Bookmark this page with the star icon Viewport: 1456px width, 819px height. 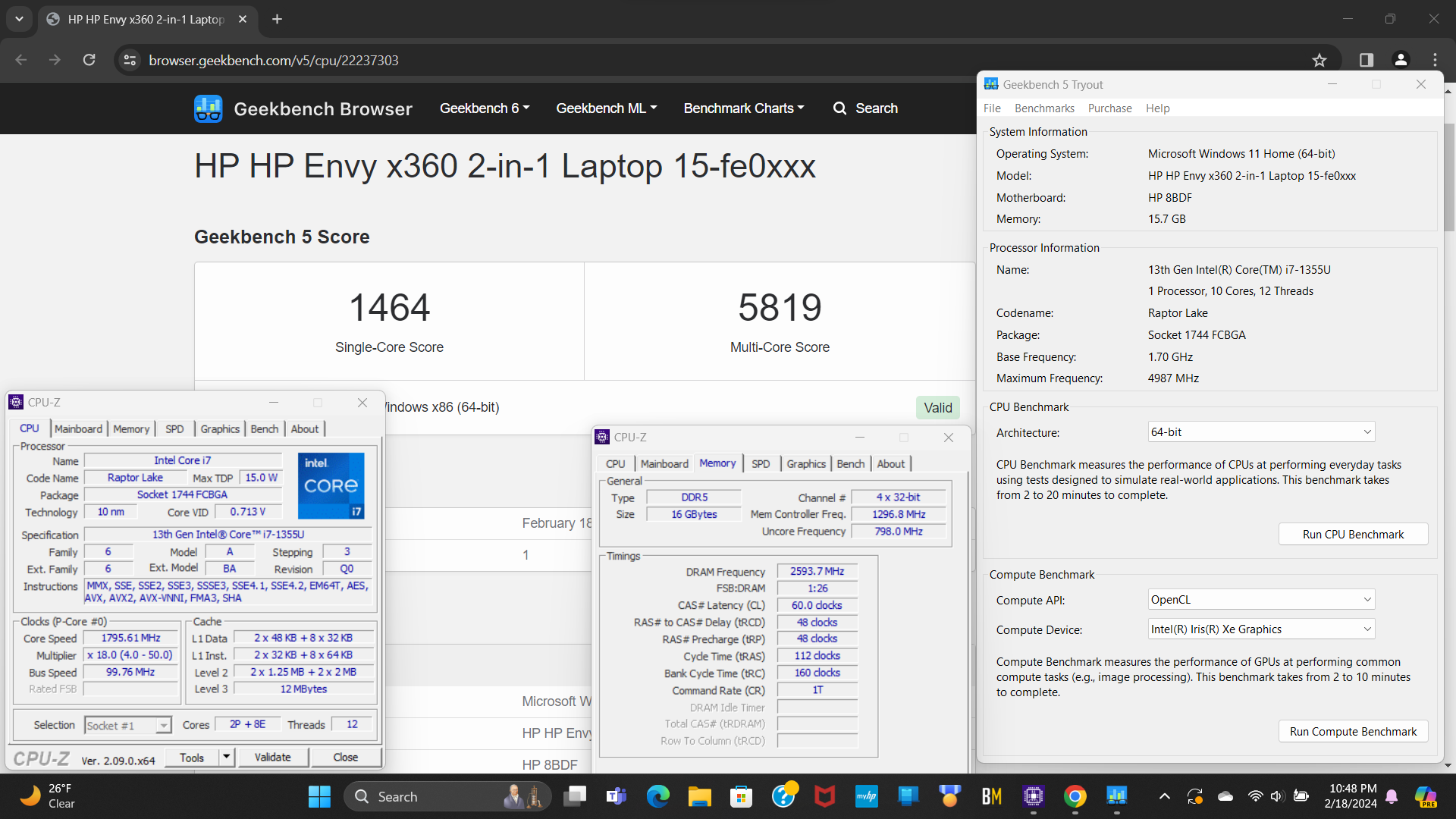tap(1319, 60)
